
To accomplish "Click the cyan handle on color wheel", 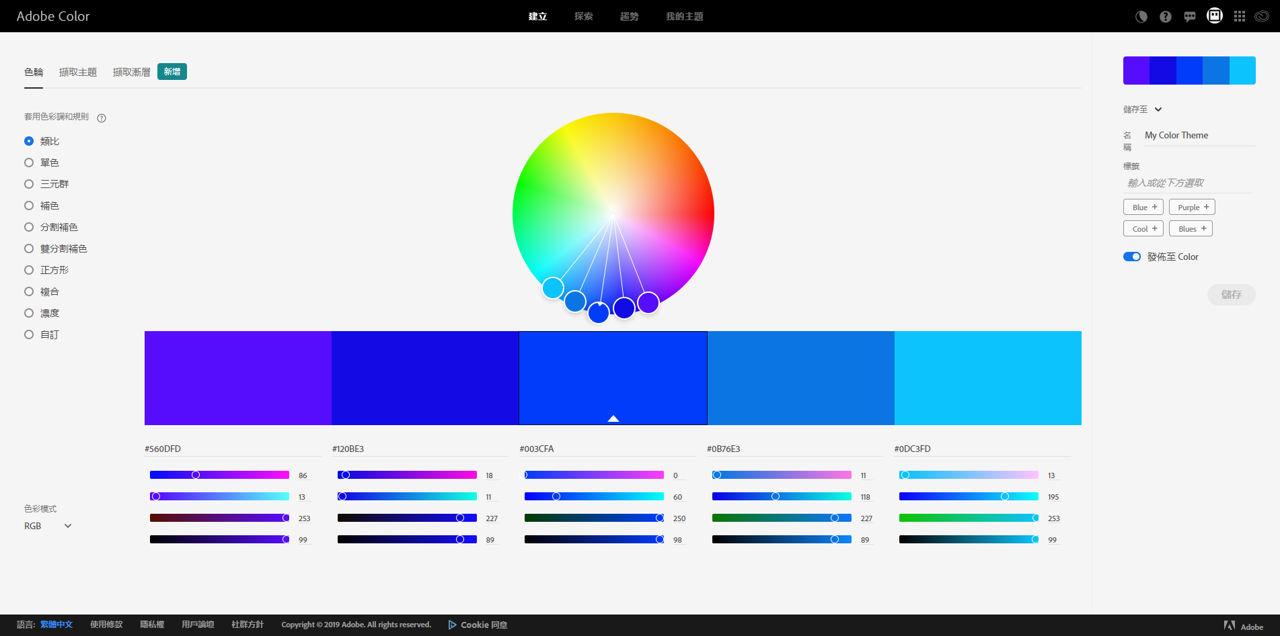I will [x=553, y=288].
